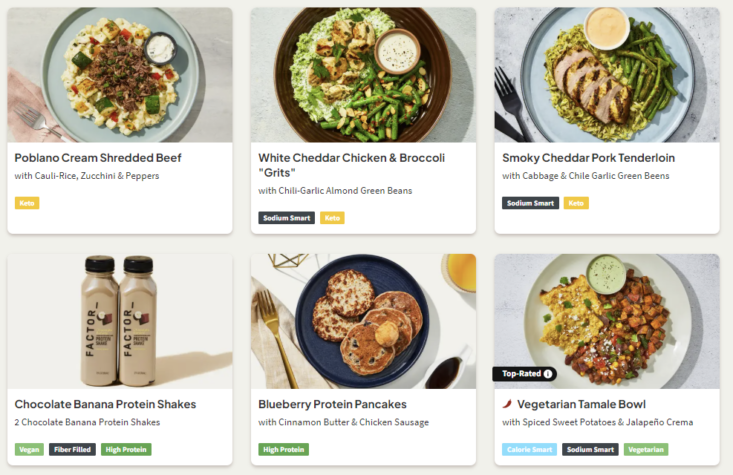The height and width of the screenshot is (475, 733).
Task: Click Sodium Smart tag on White Cheddar Chicken
Action: click(287, 217)
